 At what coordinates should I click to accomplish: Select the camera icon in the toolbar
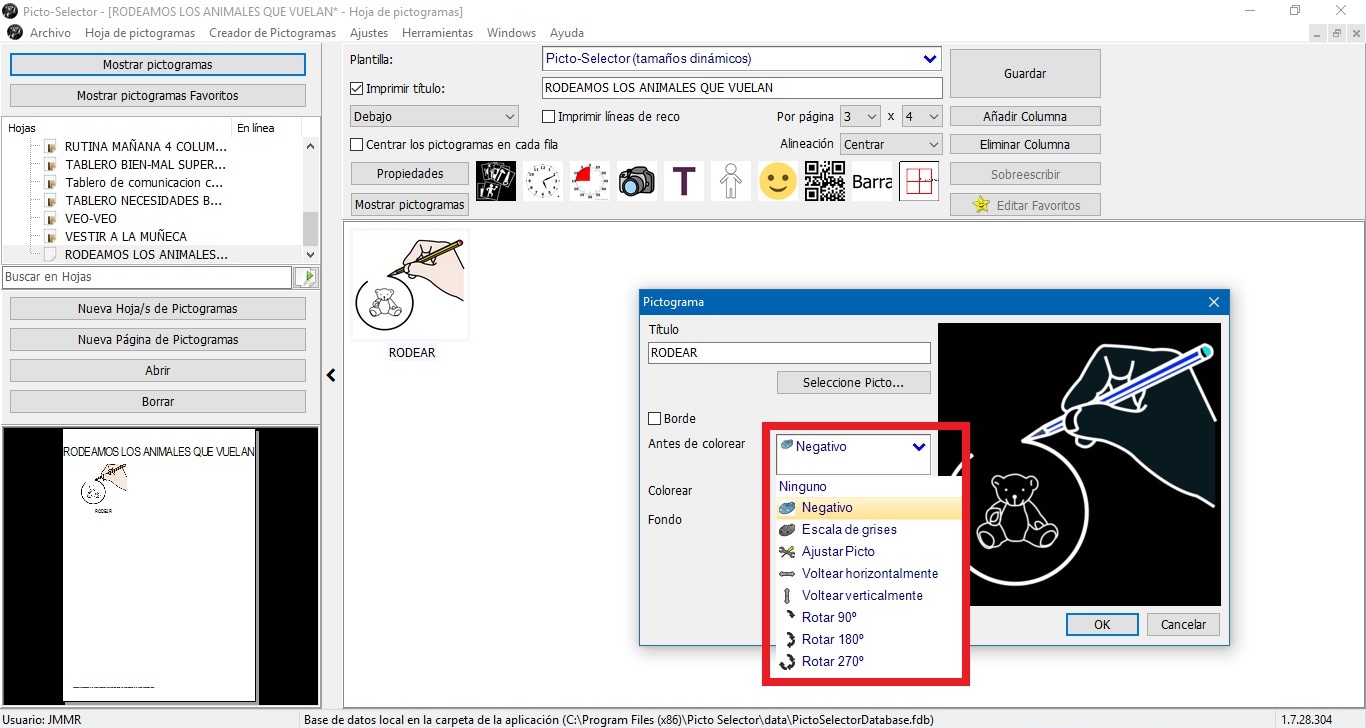tap(637, 181)
